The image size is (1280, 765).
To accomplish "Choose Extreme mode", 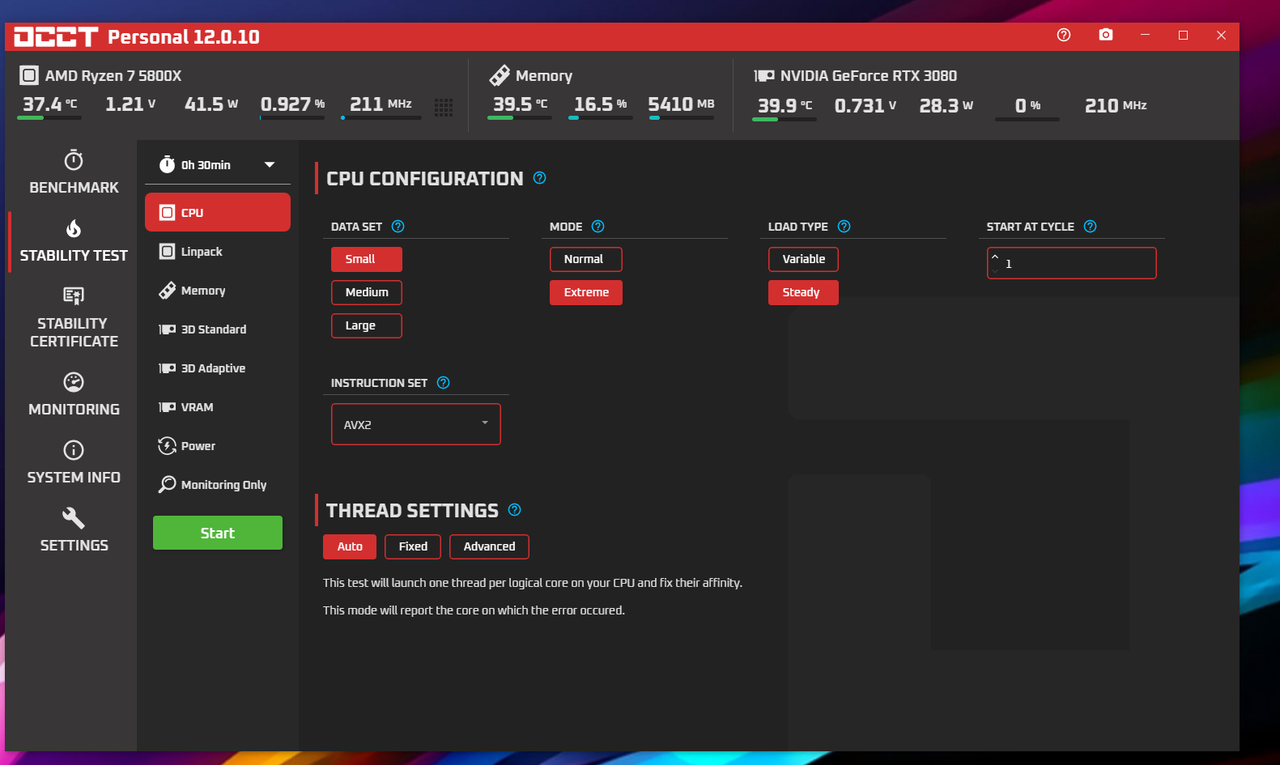I will point(586,292).
